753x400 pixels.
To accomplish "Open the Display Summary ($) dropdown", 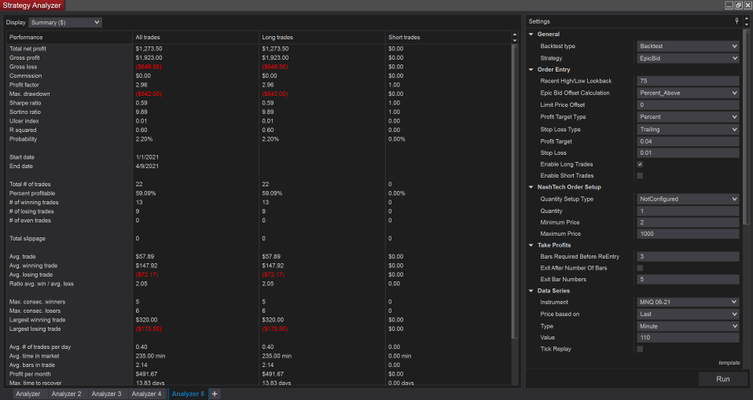I will tap(66, 21).
